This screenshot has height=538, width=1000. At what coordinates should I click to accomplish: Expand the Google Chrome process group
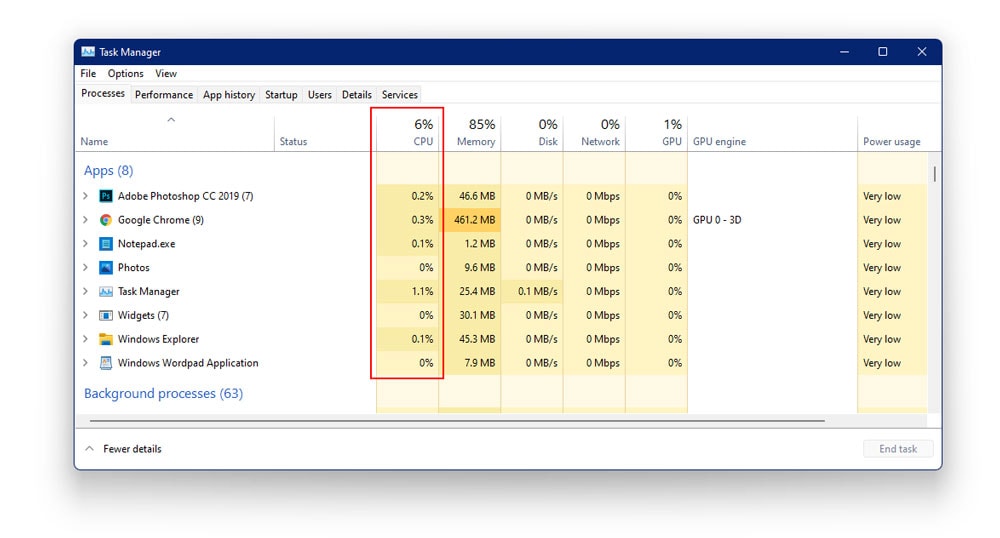tap(85, 220)
